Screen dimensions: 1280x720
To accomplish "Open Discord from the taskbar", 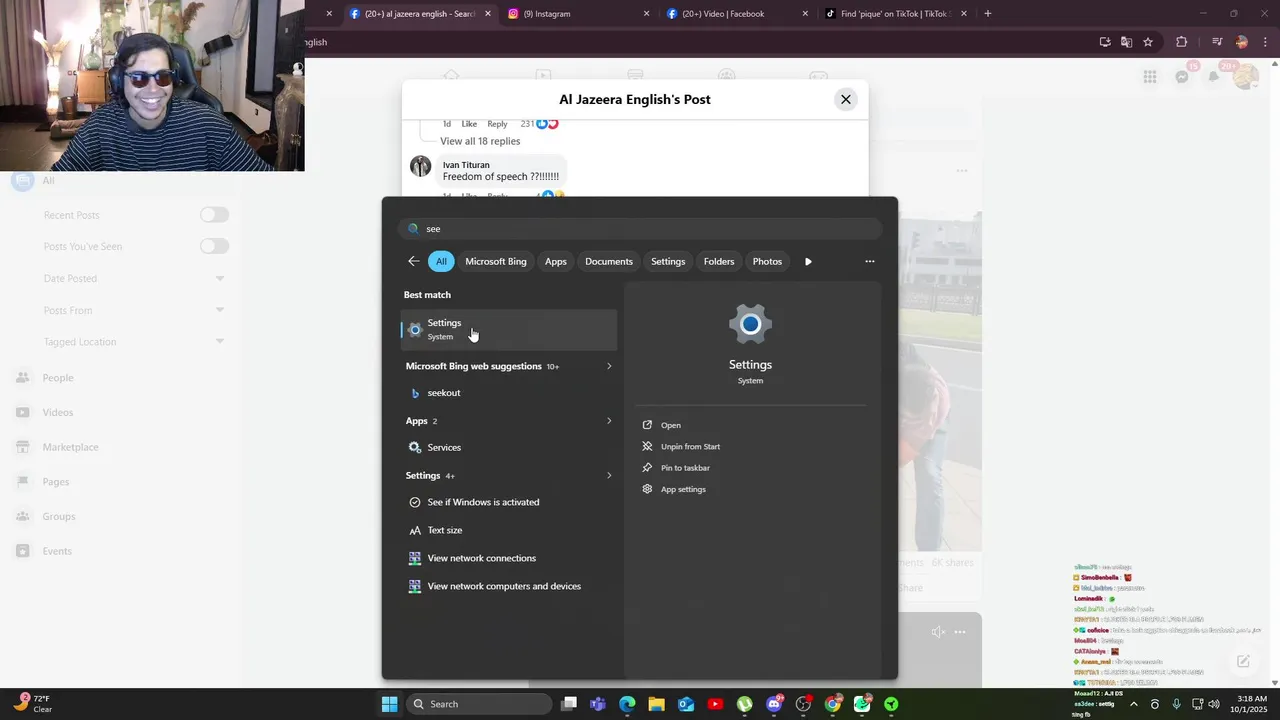I will coord(774,704).
